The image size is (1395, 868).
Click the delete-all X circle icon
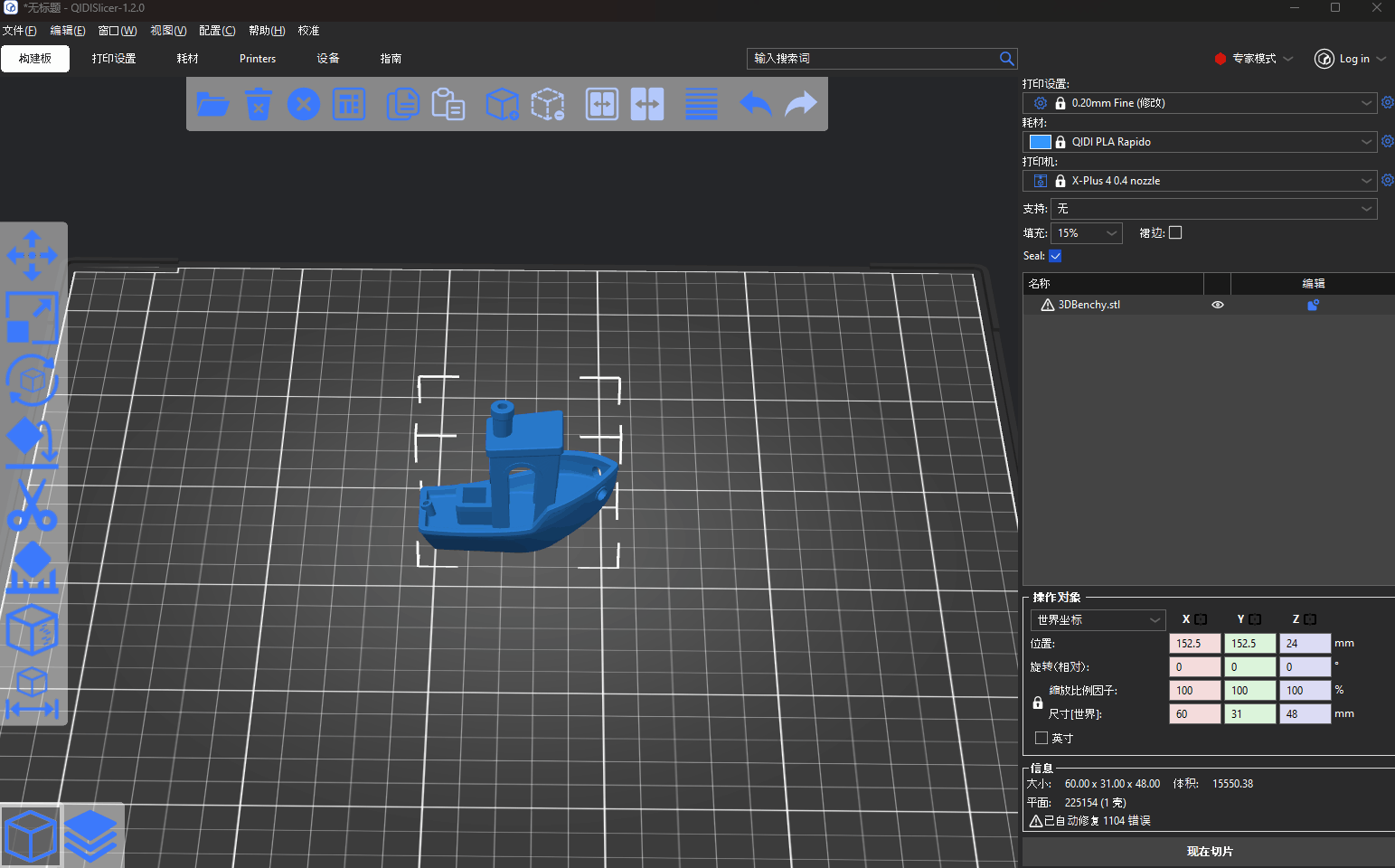[304, 104]
